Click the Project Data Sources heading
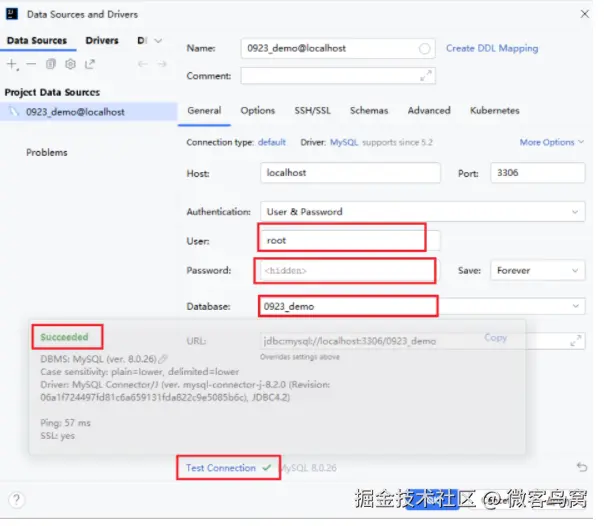The image size is (604, 526). pyautogui.click(x=52, y=92)
